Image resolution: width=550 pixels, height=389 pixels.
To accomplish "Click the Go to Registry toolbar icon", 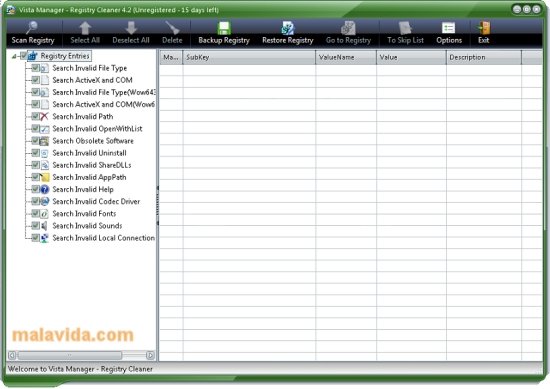I will 348,28.
